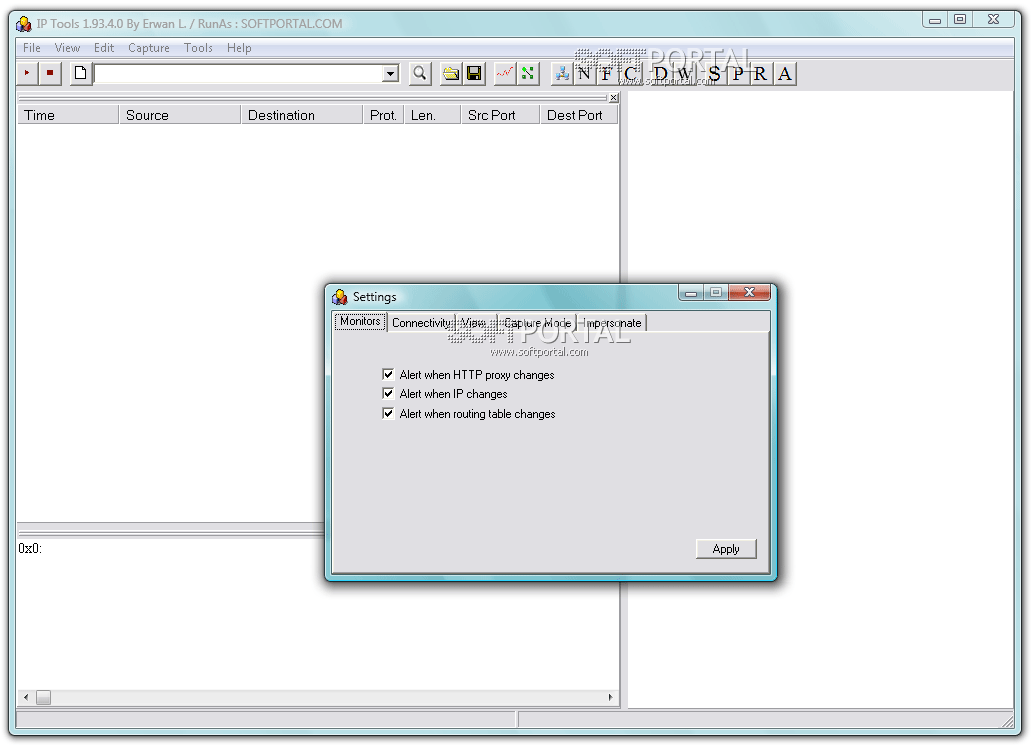Sort by the Source column header
This screenshot has height=748, width=1032.
(x=180, y=115)
